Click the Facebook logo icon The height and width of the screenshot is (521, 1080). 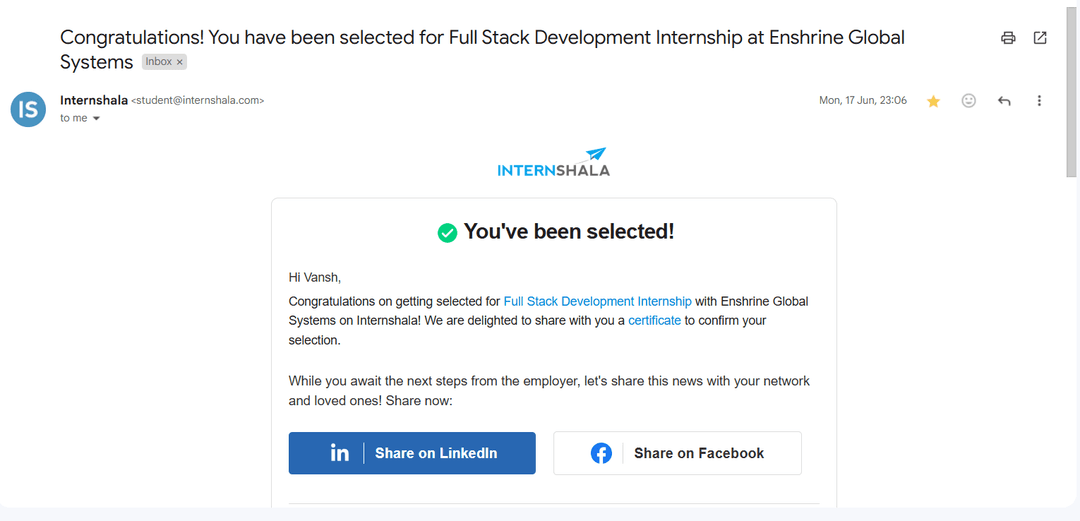(601, 453)
